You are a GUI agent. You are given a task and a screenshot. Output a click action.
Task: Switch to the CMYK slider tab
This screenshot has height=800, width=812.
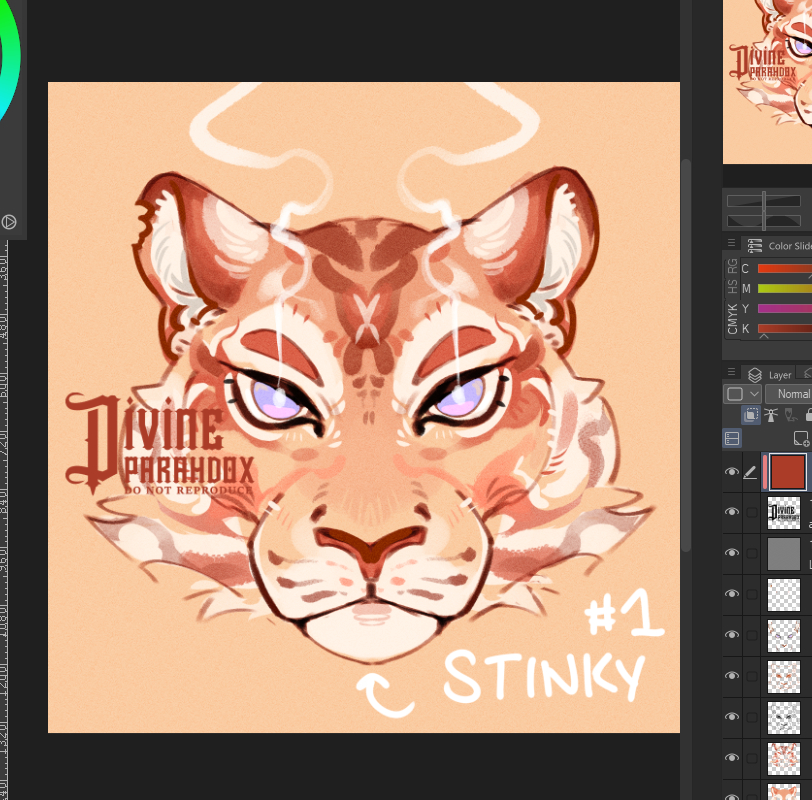pos(733,319)
